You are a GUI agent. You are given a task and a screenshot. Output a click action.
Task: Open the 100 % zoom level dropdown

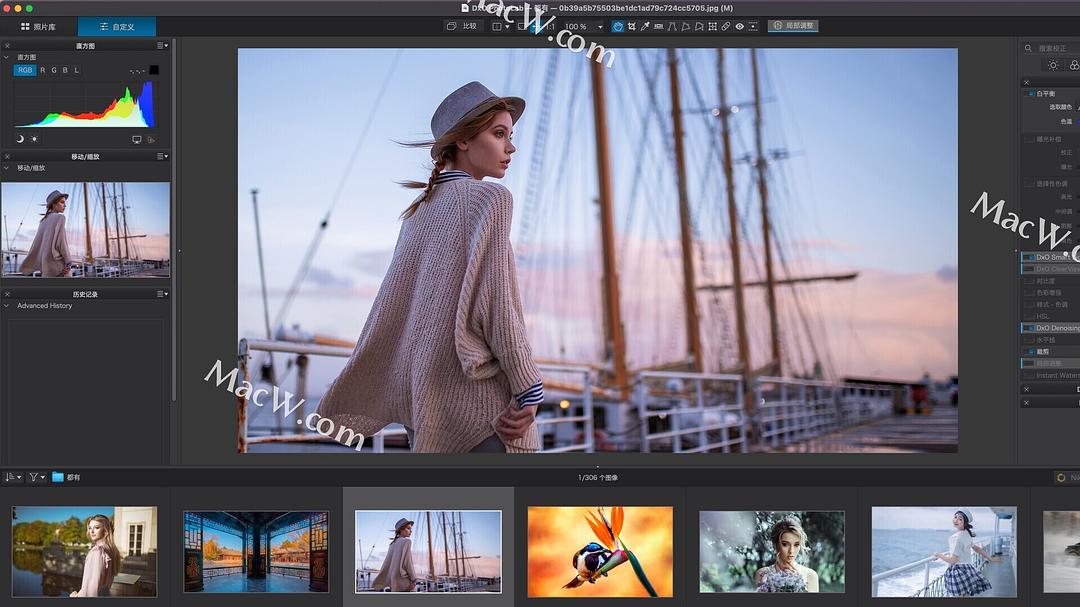pyautogui.click(x=583, y=26)
